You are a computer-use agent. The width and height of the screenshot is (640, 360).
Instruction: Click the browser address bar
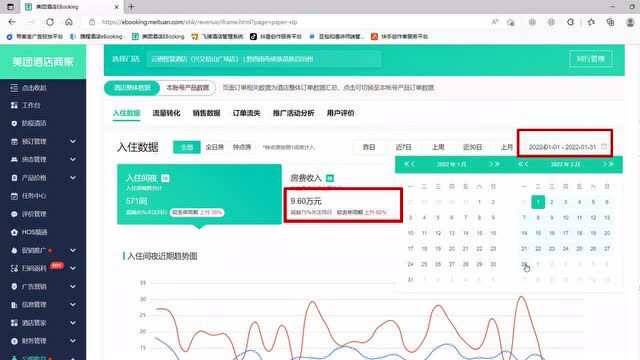[286, 22]
